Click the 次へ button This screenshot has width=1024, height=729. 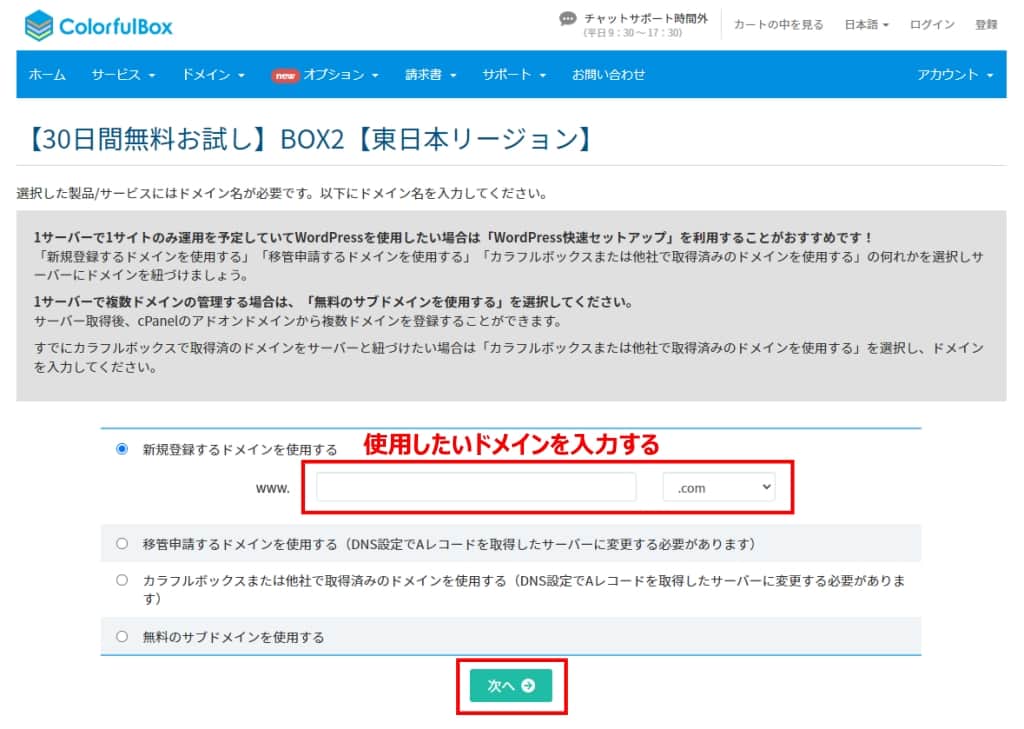coord(511,686)
